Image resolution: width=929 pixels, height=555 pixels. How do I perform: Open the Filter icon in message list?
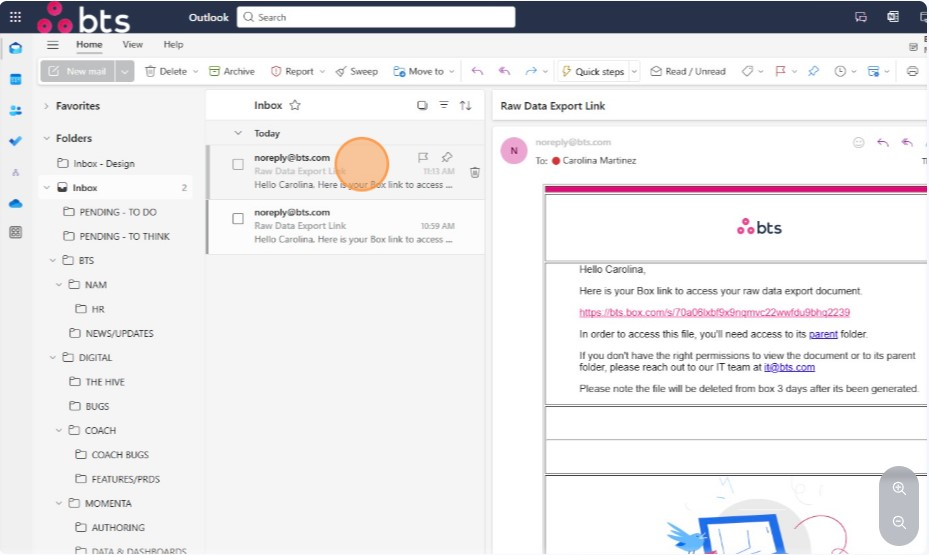coord(443,105)
